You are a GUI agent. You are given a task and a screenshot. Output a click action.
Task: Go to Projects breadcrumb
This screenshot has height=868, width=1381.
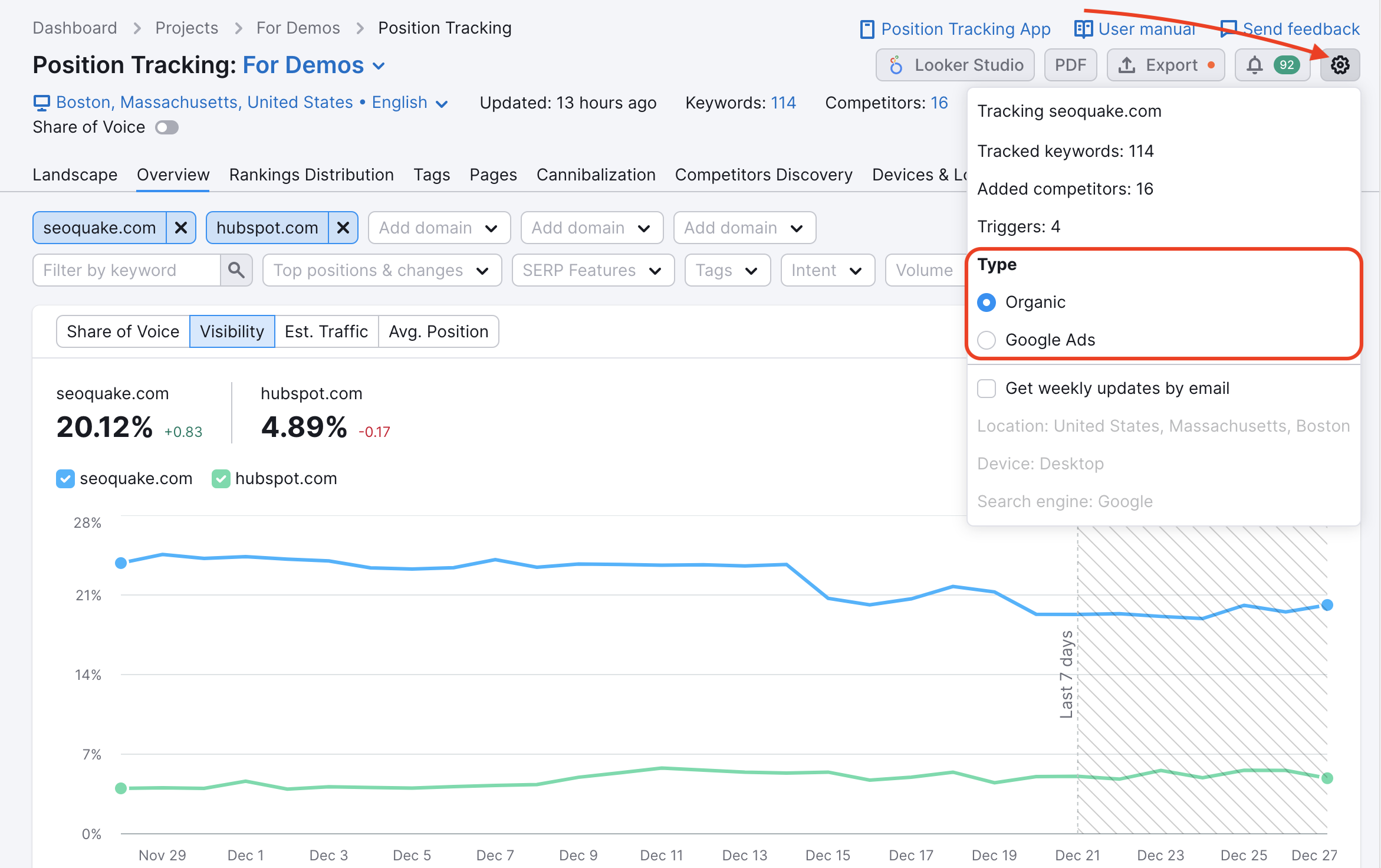click(x=186, y=28)
